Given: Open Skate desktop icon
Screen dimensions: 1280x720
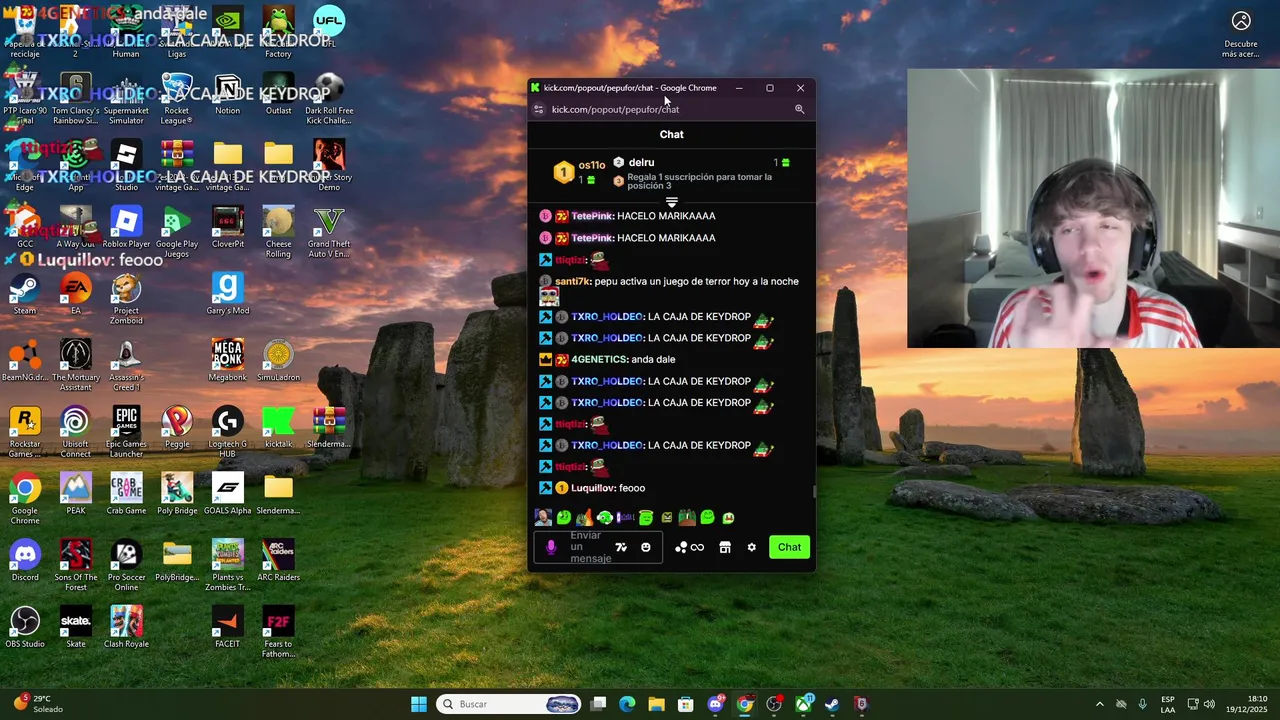Looking at the screenshot, I should pyautogui.click(x=76, y=628).
